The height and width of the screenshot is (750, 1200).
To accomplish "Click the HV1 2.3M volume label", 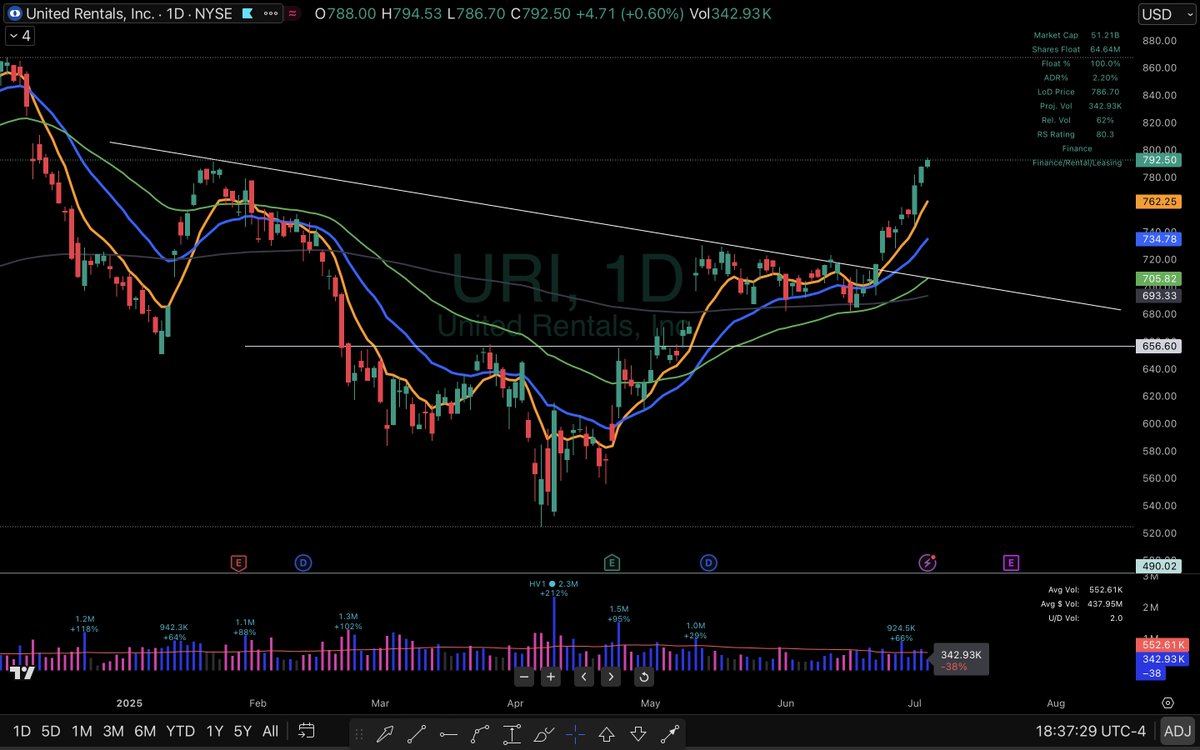I will [553, 588].
